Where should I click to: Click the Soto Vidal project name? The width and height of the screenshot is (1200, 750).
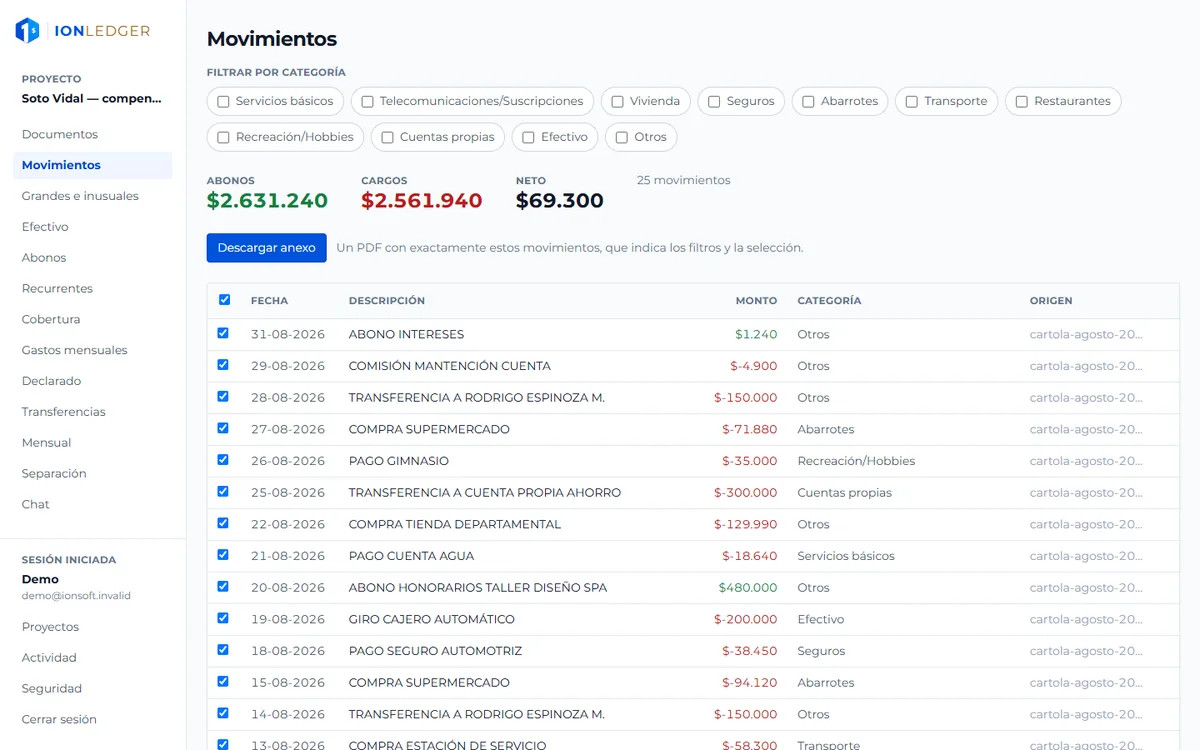click(x=92, y=99)
